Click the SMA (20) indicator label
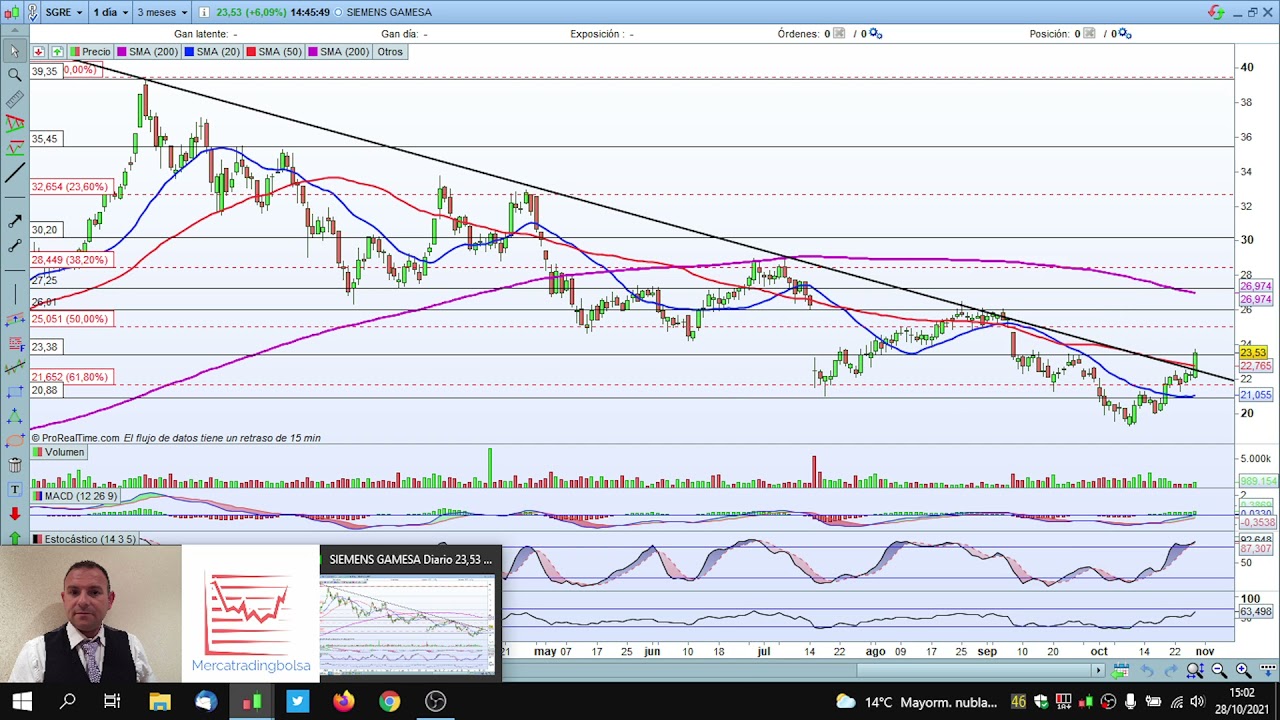The width and height of the screenshot is (1280, 720). point(212,52)
